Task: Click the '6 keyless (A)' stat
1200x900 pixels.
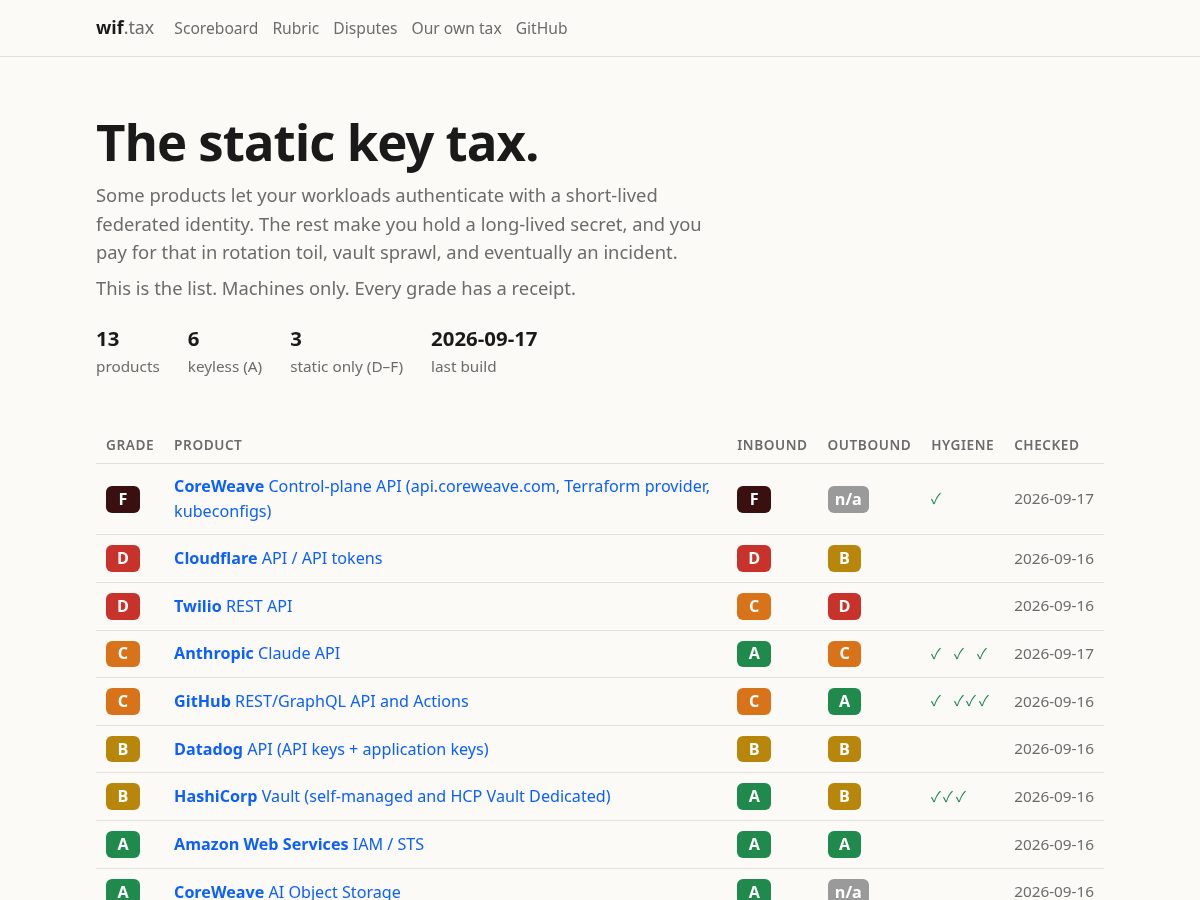Action: 225,352
